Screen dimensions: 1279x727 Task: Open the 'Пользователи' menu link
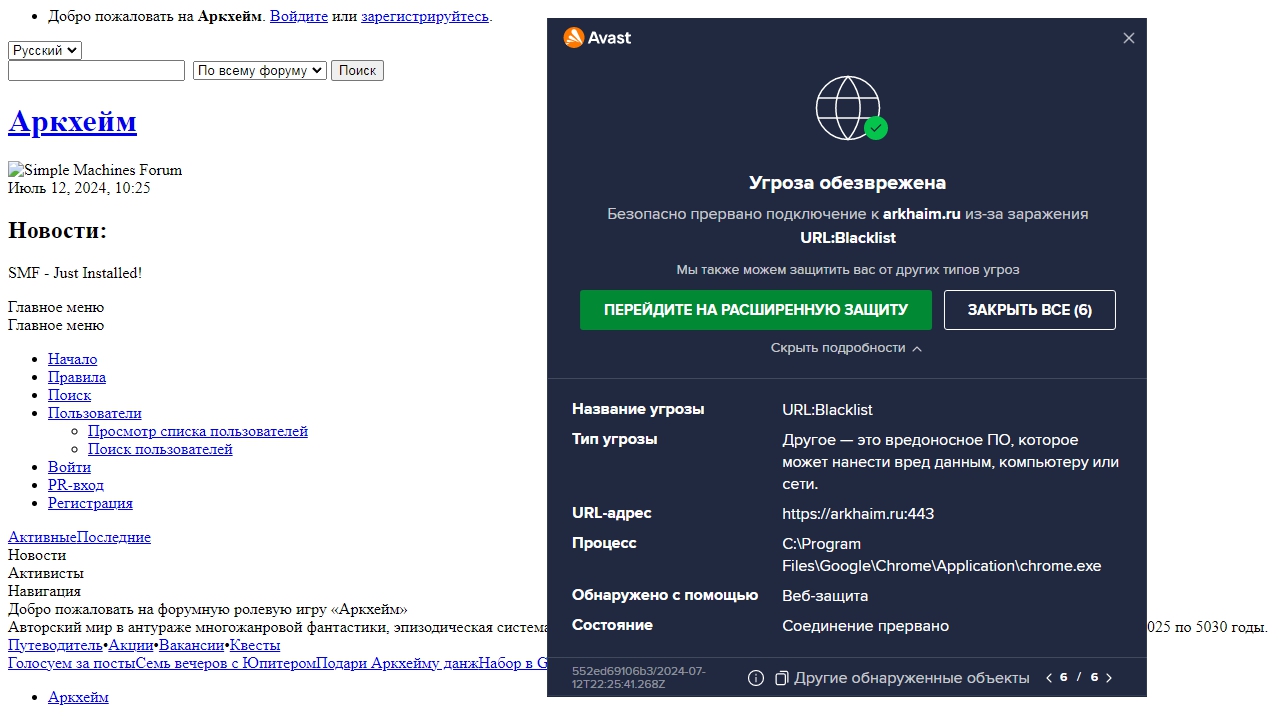(95, 413)
